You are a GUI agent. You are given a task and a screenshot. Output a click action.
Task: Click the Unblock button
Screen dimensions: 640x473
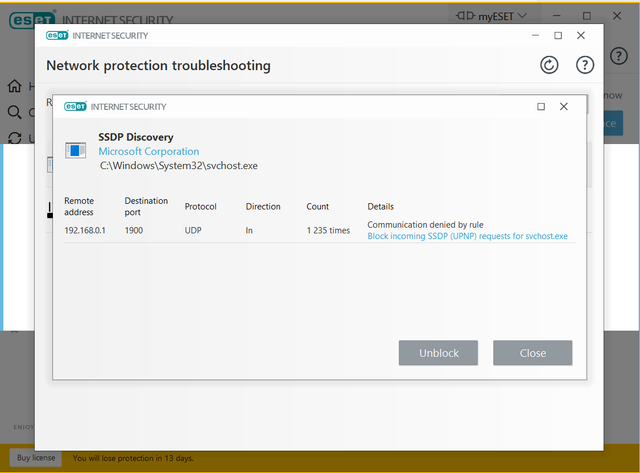(x=438, y=353)
